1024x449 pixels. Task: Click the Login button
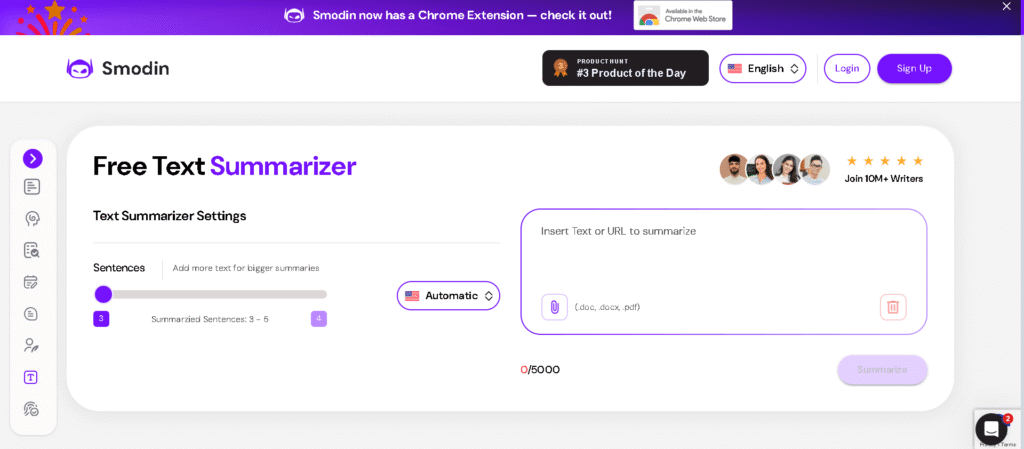[846, 68]
